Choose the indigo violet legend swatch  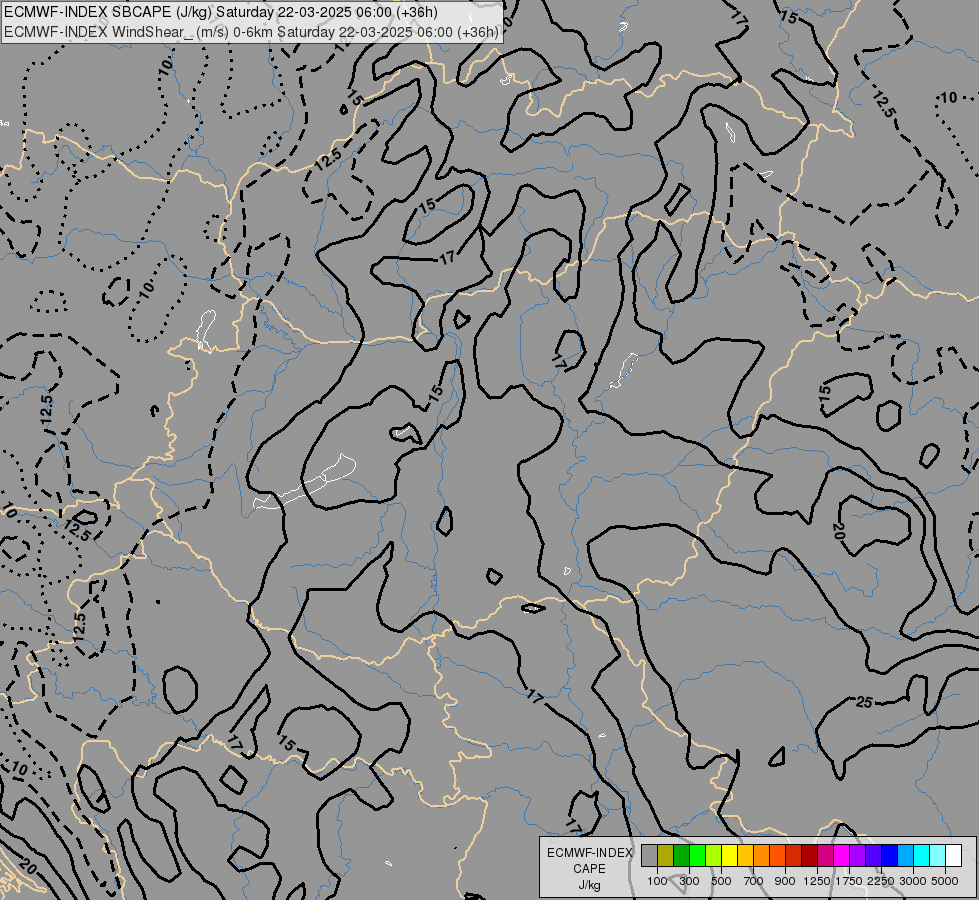pos(873,855)
